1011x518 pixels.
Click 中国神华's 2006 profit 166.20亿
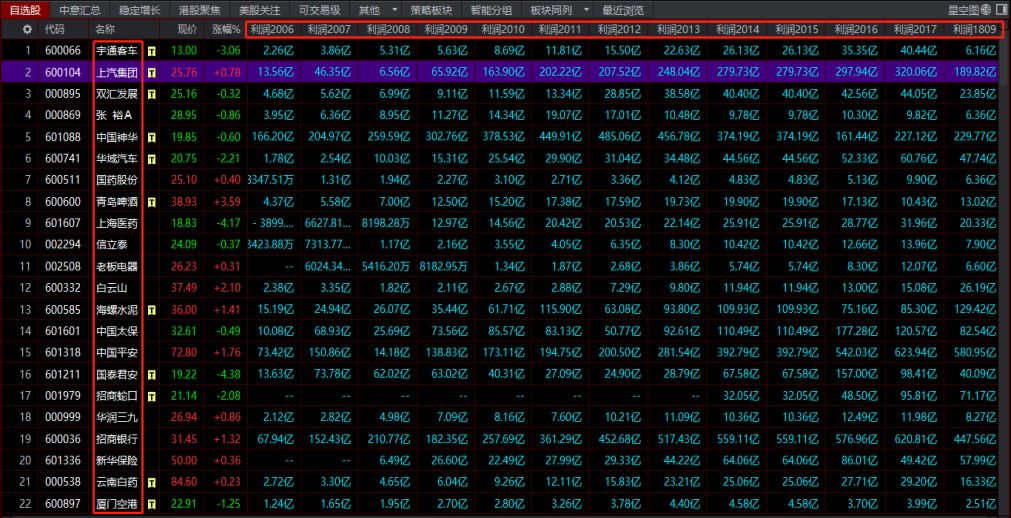(x=272, y=137)
